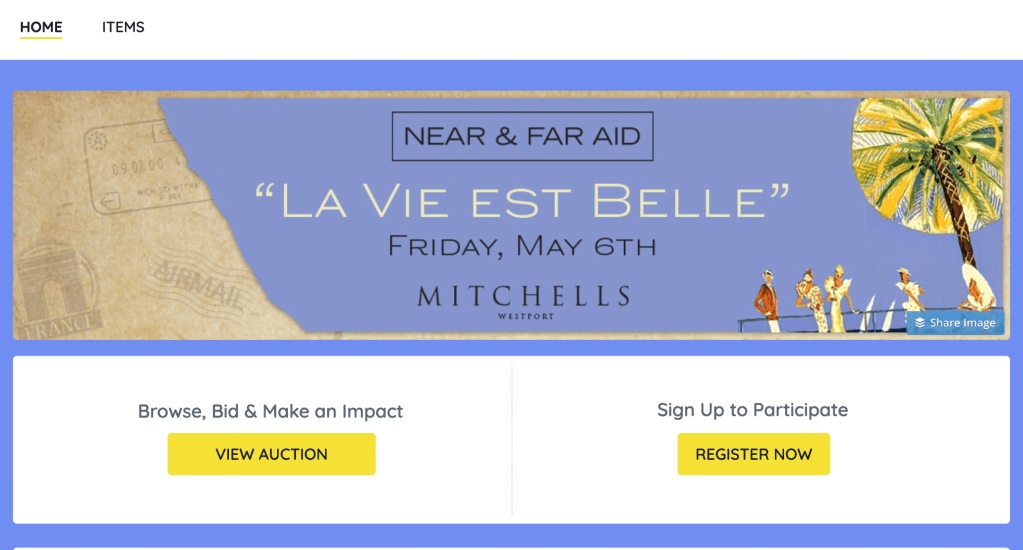Click the MITCHELLS Westport logo
The height and width of the screenshot is (550, 1023).
523,298
